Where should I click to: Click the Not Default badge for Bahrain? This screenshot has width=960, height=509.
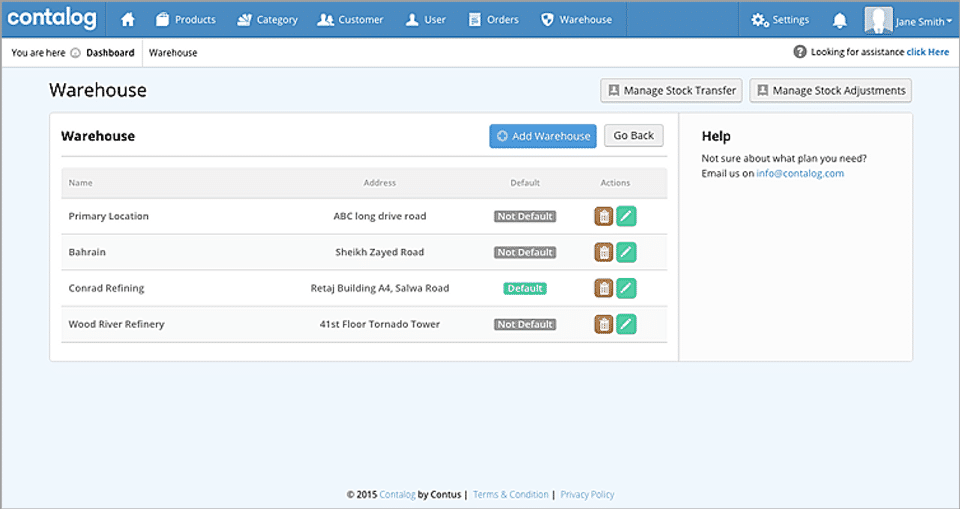525,252
